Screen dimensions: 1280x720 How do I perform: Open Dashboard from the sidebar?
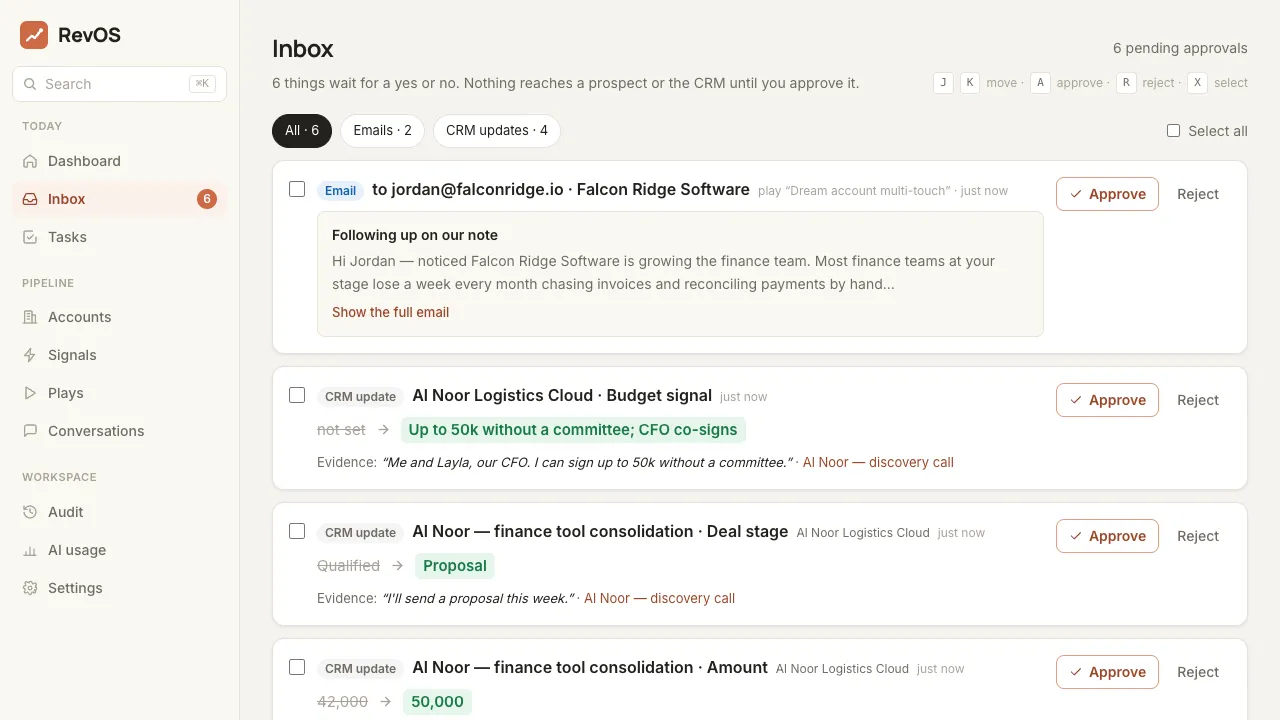pos(120,161)
